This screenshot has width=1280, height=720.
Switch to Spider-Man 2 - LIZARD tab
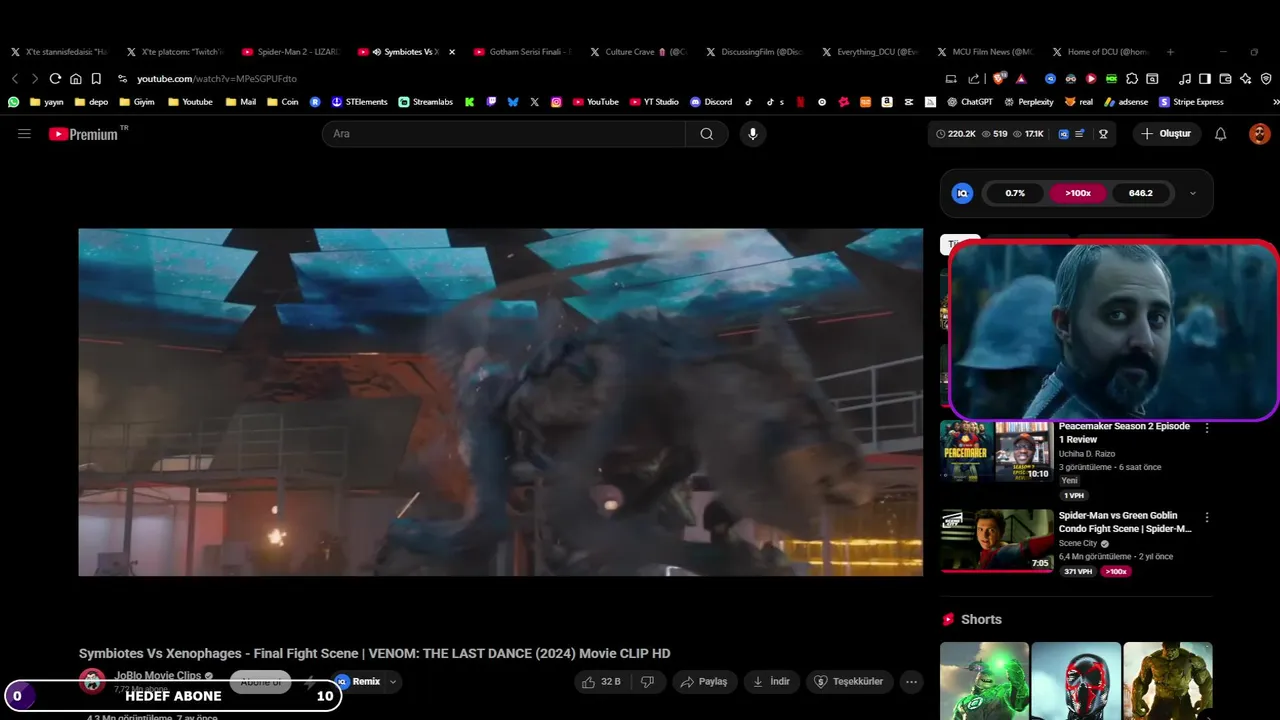pyautogui.click(x=290, y=51)
